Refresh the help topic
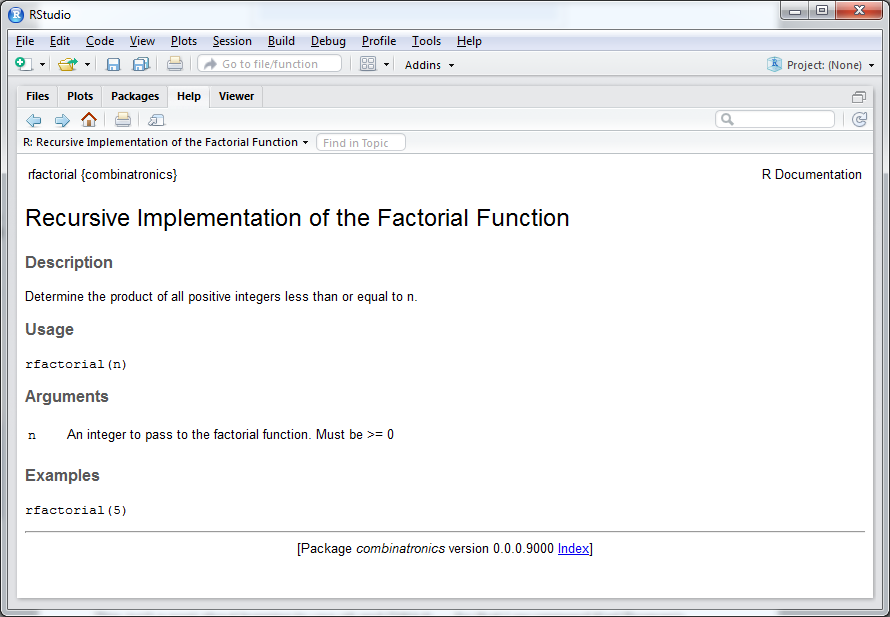890x617 pixels. pos(859,120)
